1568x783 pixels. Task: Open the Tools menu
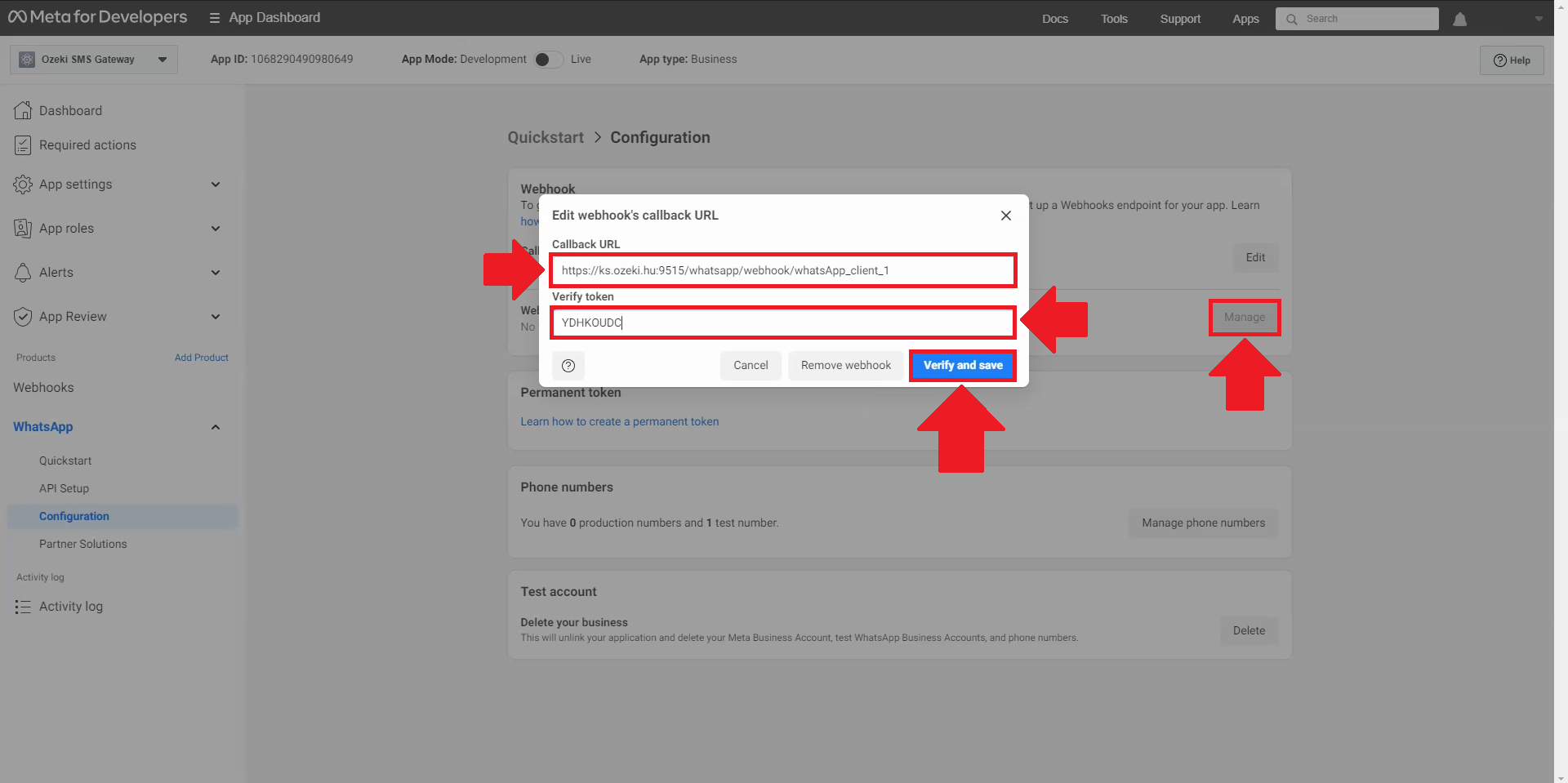(x=1114, y=19)
